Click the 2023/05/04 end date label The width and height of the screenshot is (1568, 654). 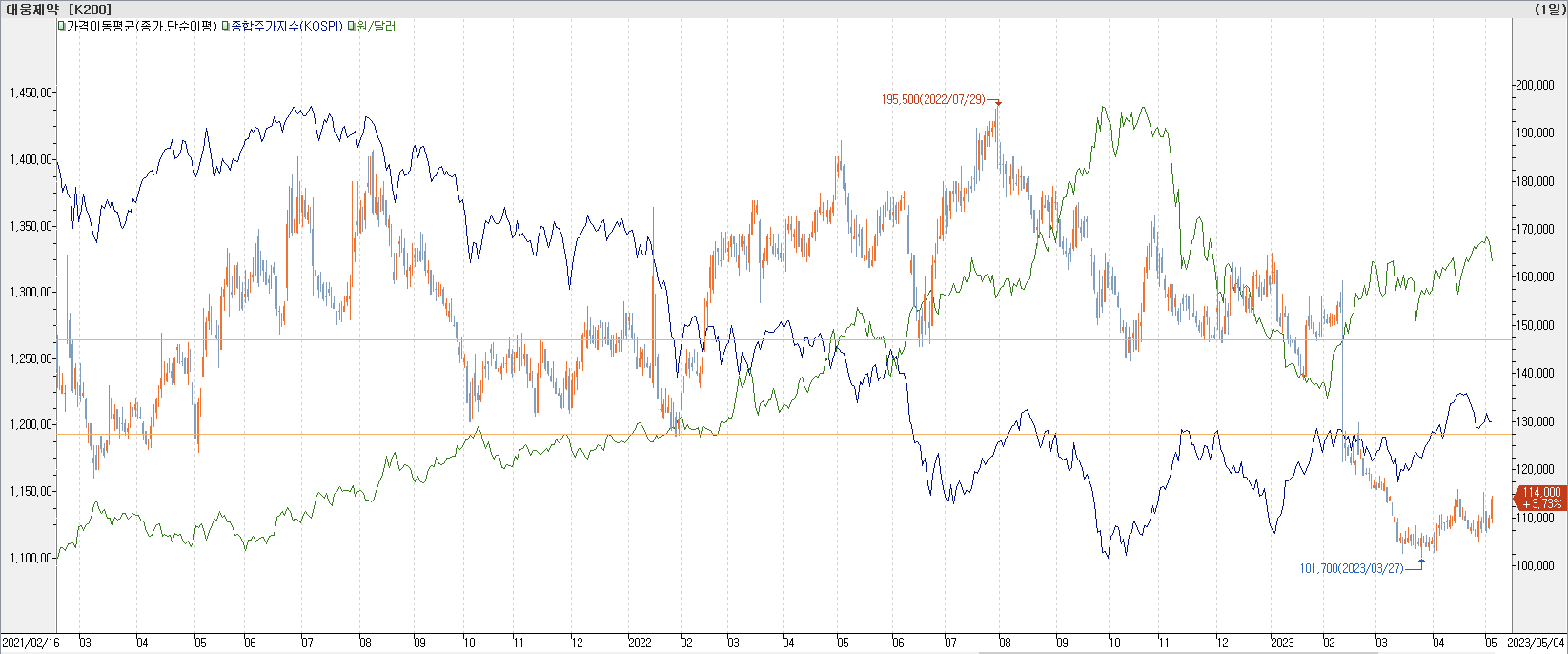click(x=1535, y=643)
